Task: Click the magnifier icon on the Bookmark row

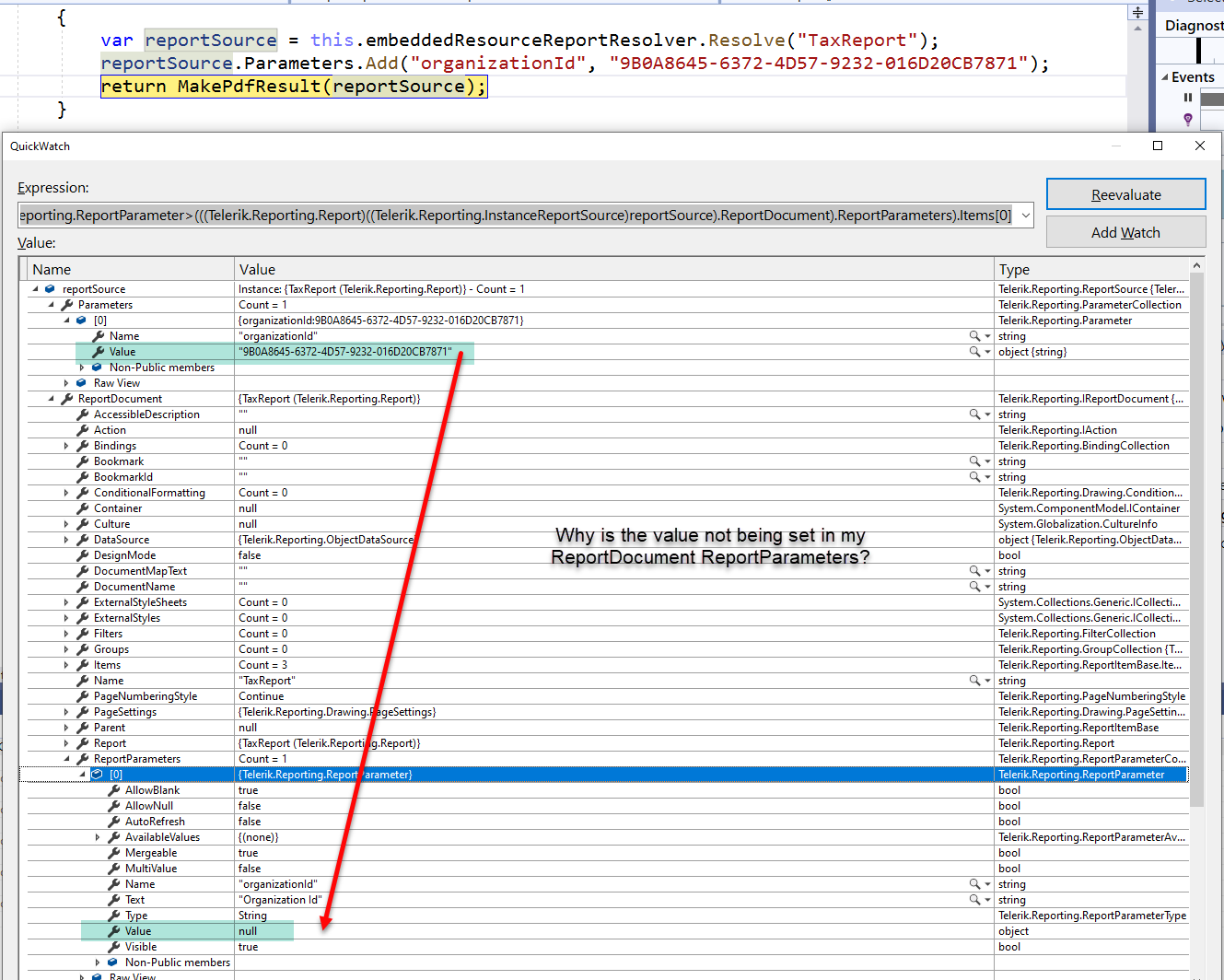Action: 973,461
